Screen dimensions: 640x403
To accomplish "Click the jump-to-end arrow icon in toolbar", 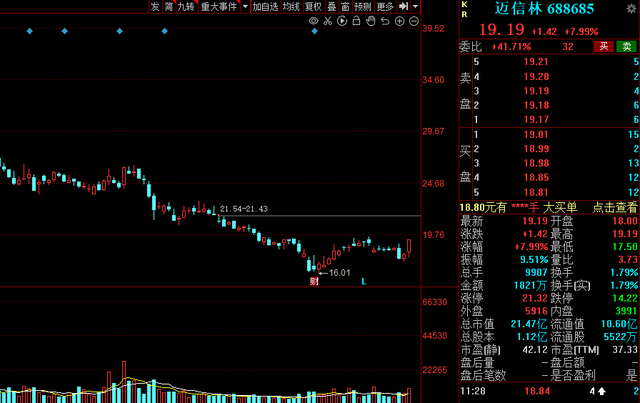I will coord(403,6).
